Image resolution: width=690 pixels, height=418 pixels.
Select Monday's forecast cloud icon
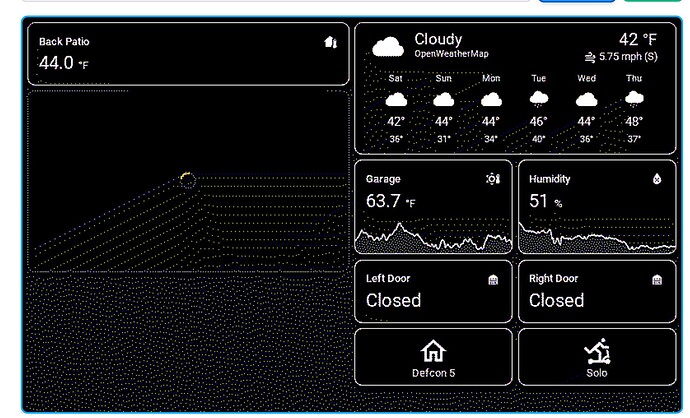click(491, 100)
